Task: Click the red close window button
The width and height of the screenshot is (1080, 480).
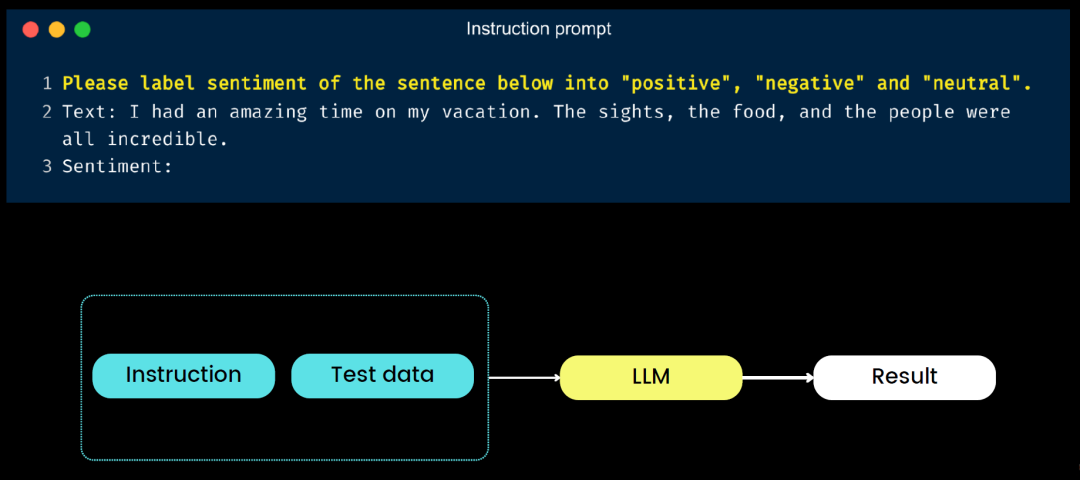Action: point(30,29)
